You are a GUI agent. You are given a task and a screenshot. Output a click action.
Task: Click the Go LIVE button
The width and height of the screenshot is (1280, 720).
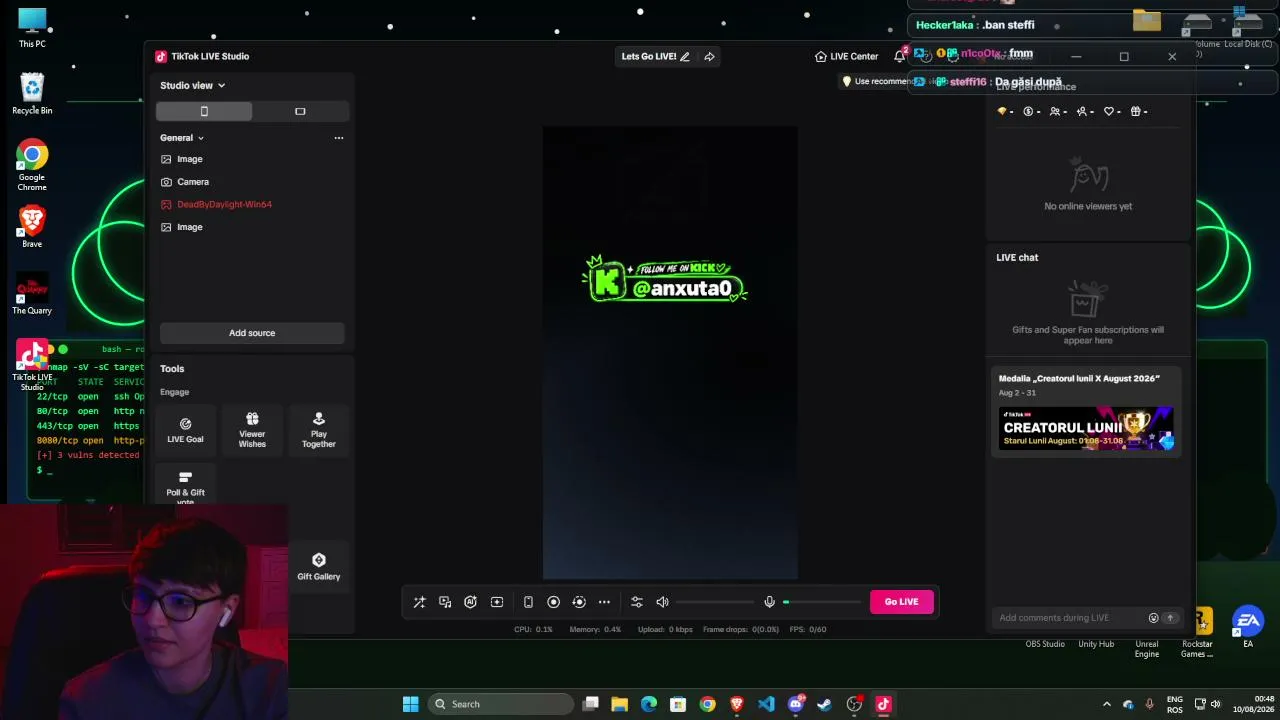click(901, 602)
